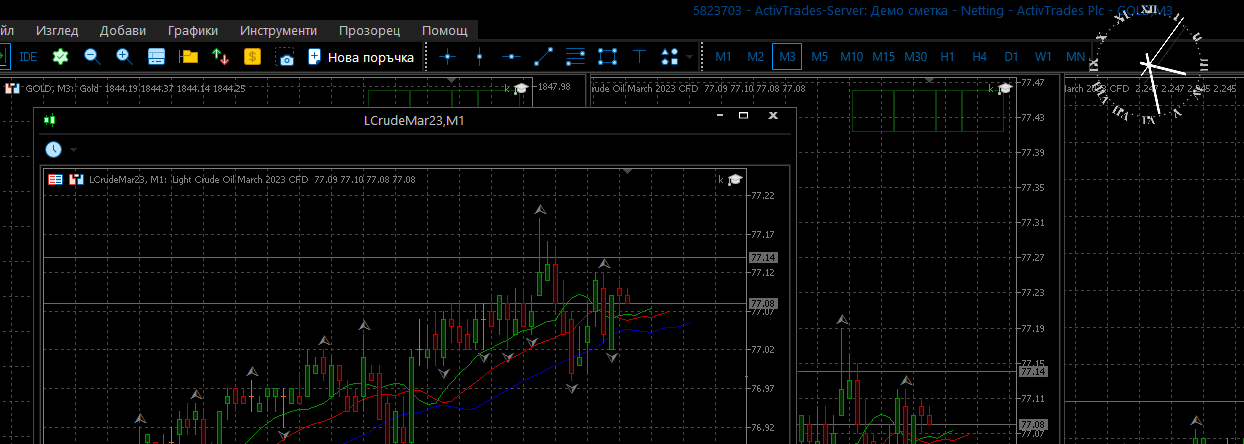The width and height of the screenshot is (1244, 444).
Task: Switch timeframe to M1
Action: (723, 57)
